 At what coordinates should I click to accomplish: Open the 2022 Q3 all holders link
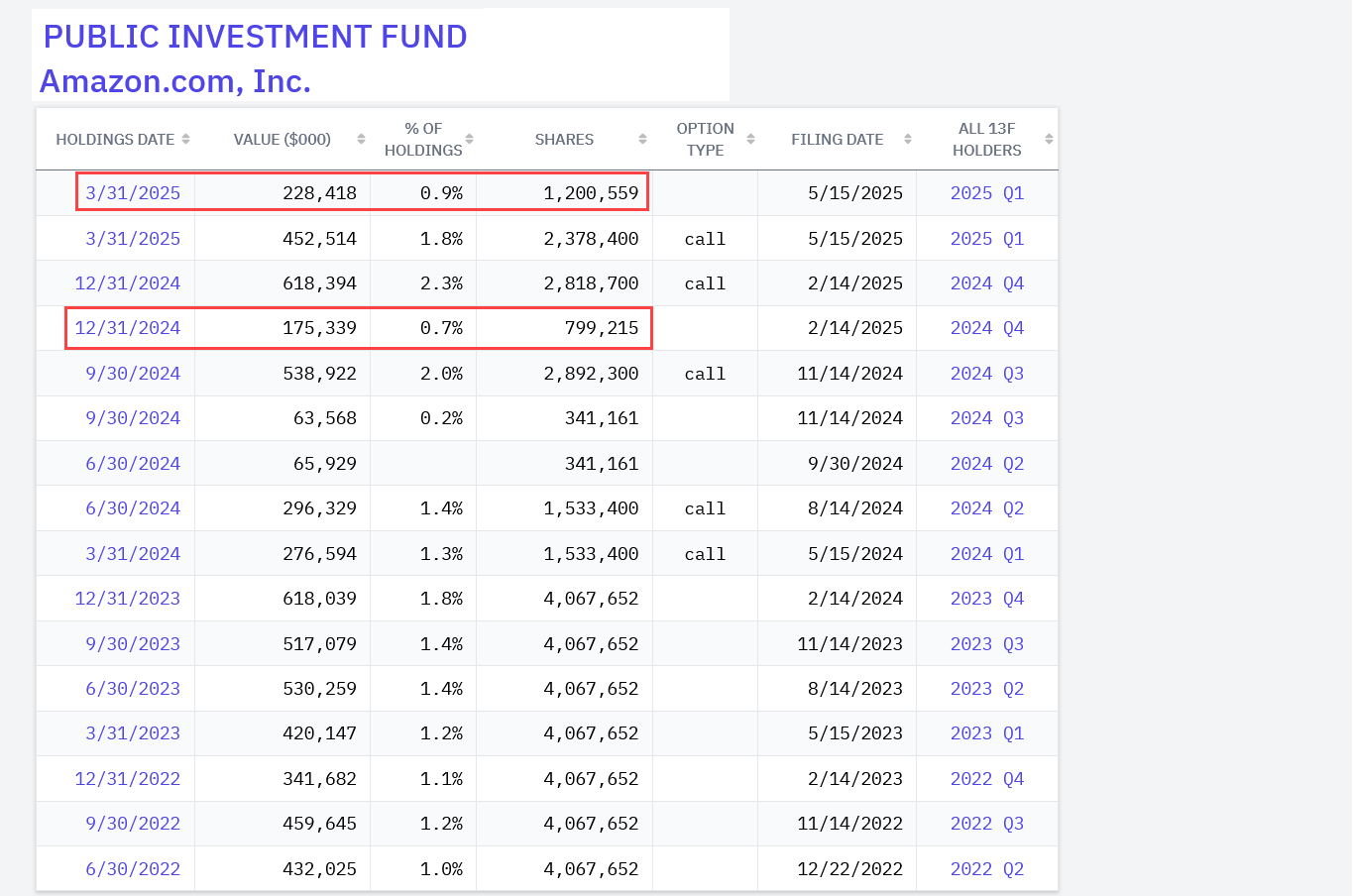987,824
